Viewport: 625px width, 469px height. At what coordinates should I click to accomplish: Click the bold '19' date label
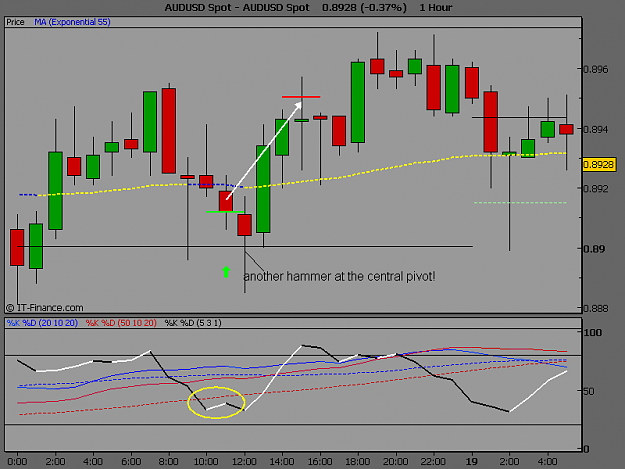[472, 461]
